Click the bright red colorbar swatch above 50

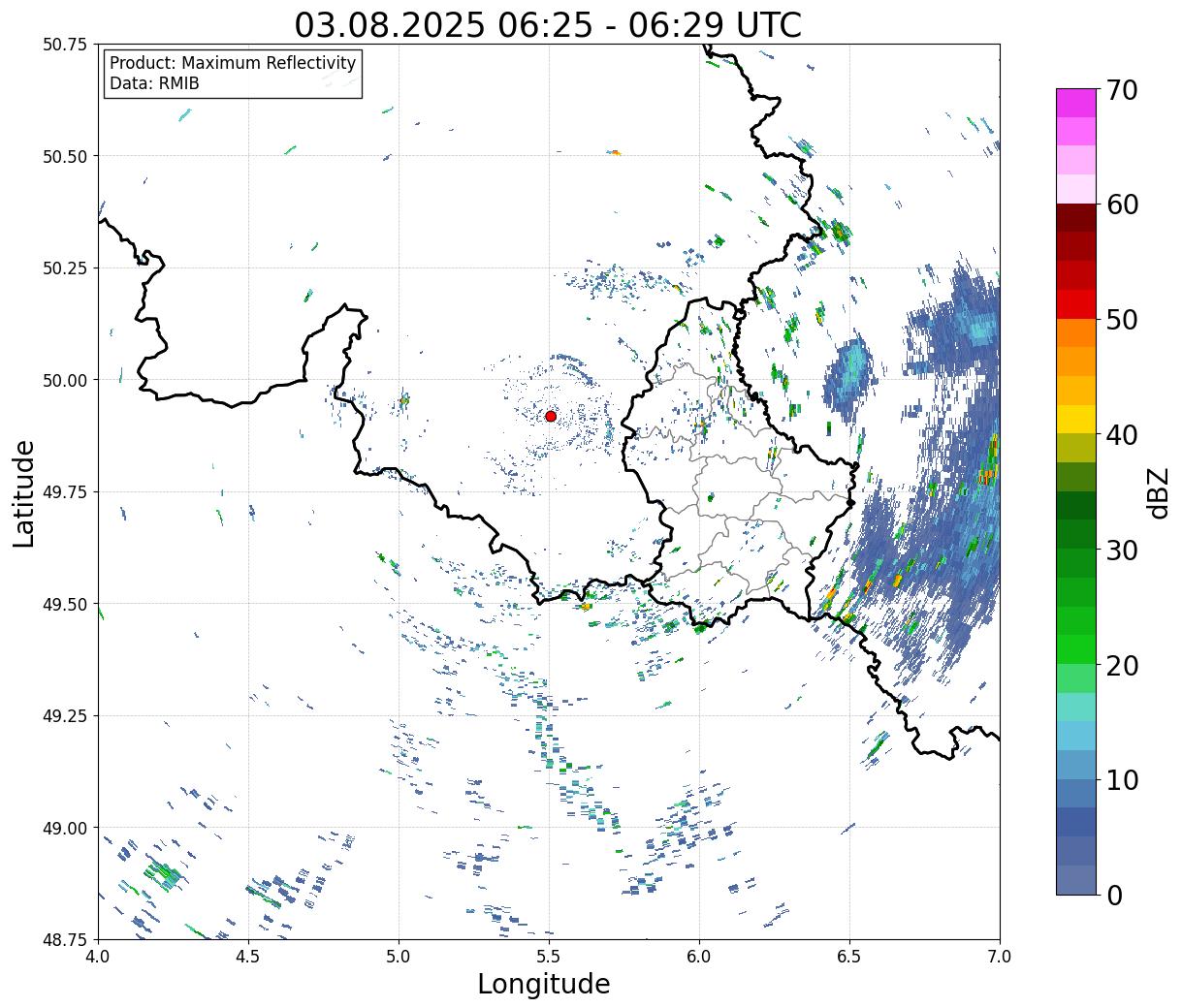(x=1076, y=304)
